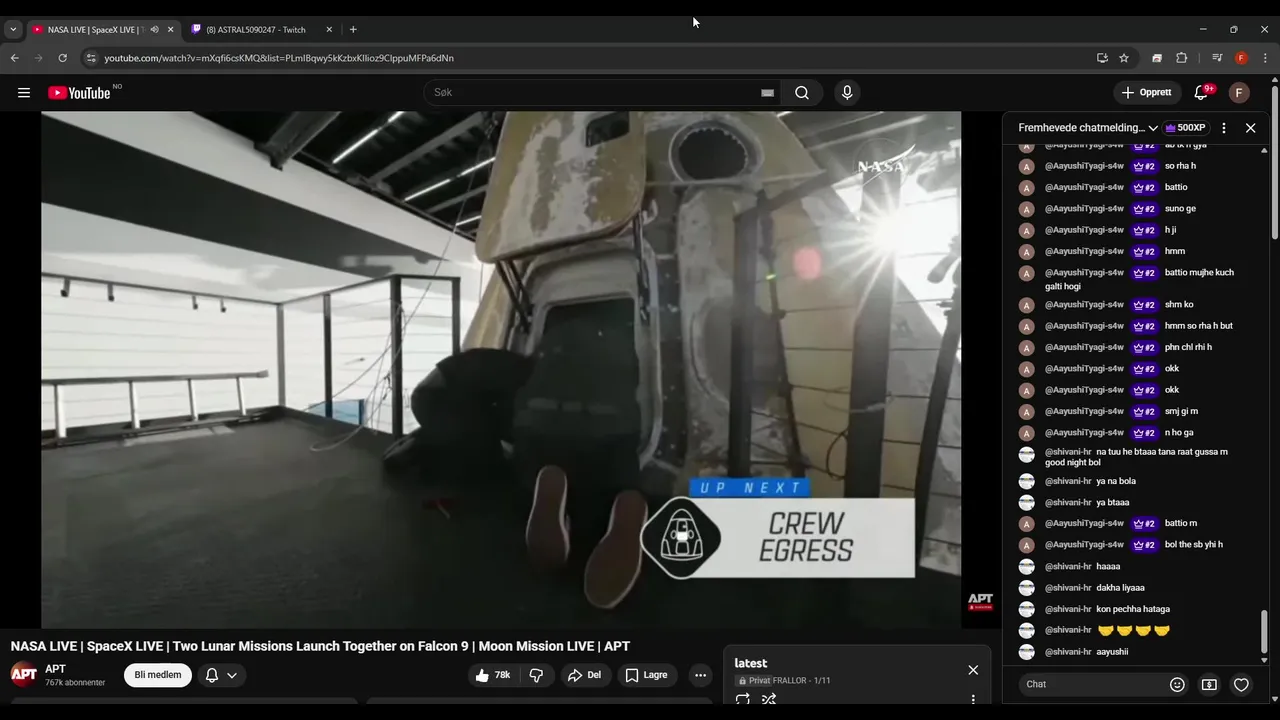The height and width of the screenshot is (720, 1280).
Task: Open the Chrome three-dot menu
Action: pos(1265,58)
